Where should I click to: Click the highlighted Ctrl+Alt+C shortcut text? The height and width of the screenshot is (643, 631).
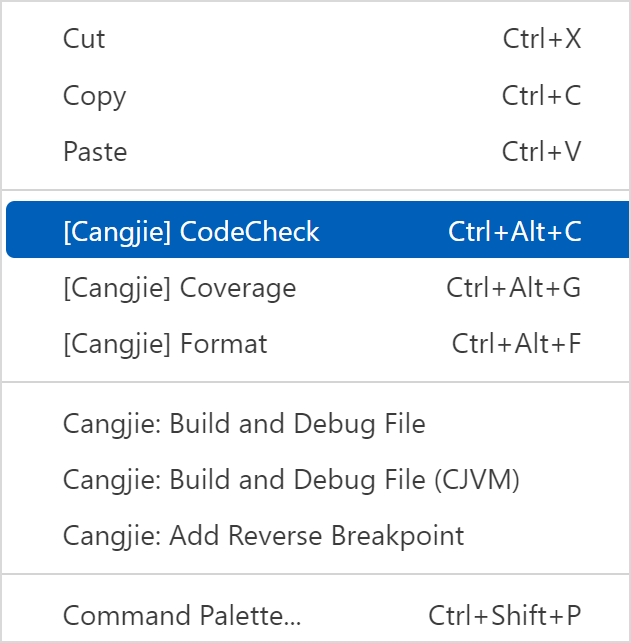pos(515,232)
